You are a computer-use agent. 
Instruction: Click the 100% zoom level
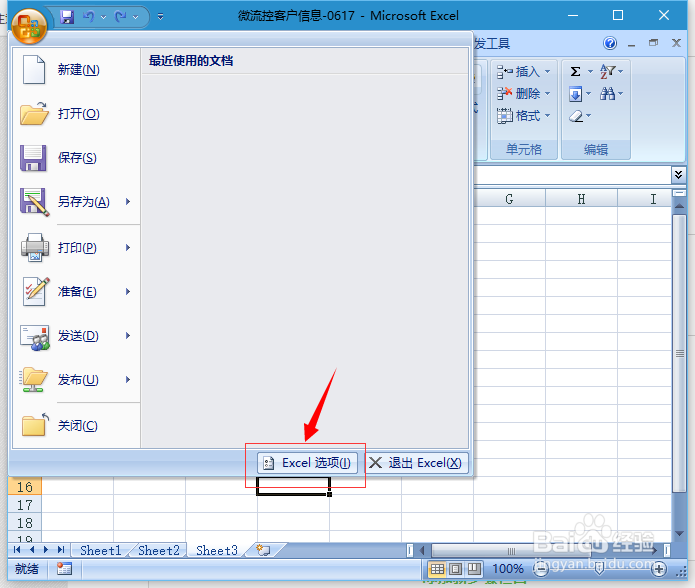point(508,569)
